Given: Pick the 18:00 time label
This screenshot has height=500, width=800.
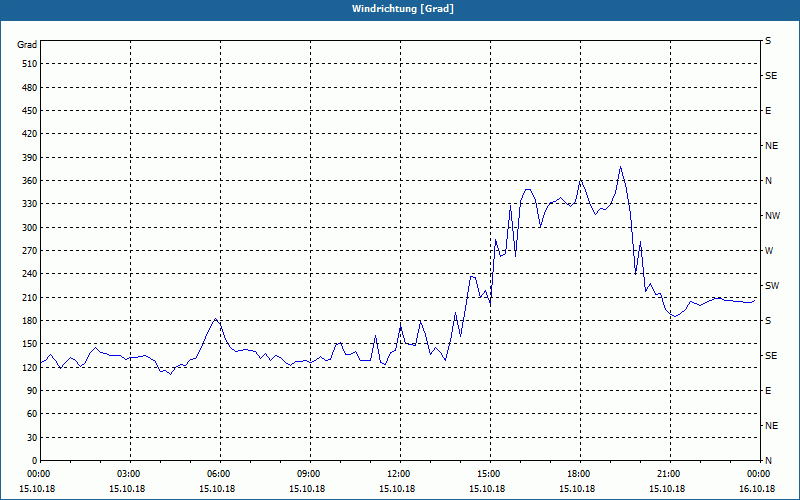Looking at the screenshot, I should coord(580,474).
